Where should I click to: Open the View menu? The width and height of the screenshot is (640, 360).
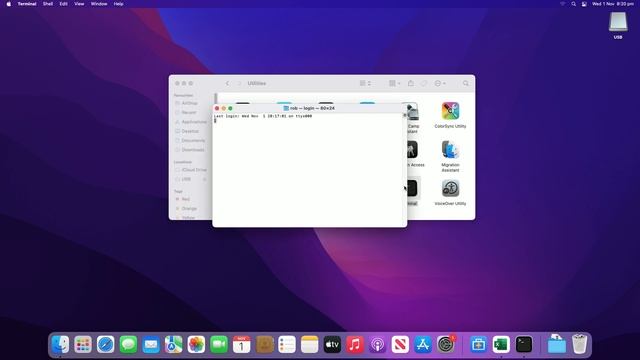(79, 4)
